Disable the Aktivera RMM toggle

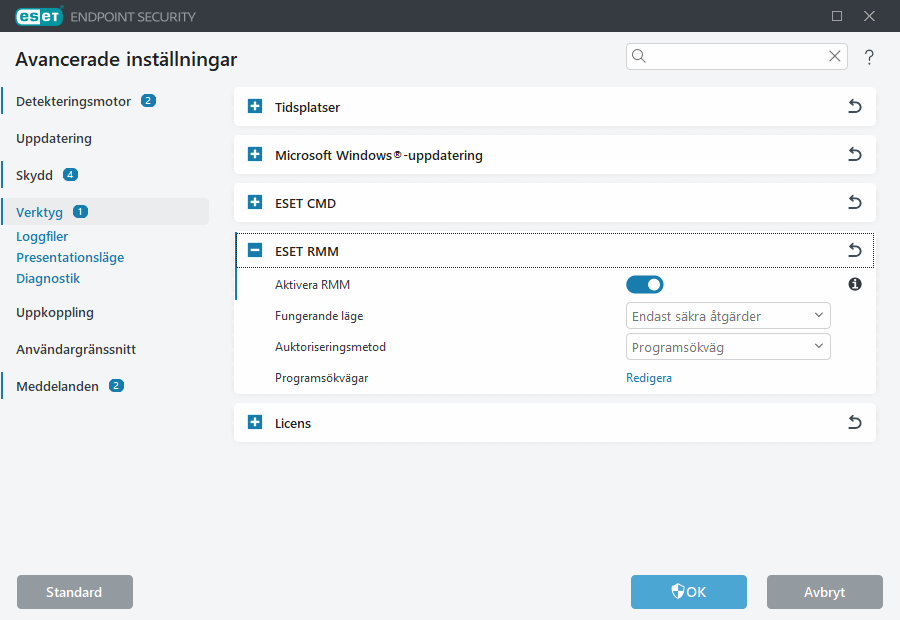coord(645,284)
